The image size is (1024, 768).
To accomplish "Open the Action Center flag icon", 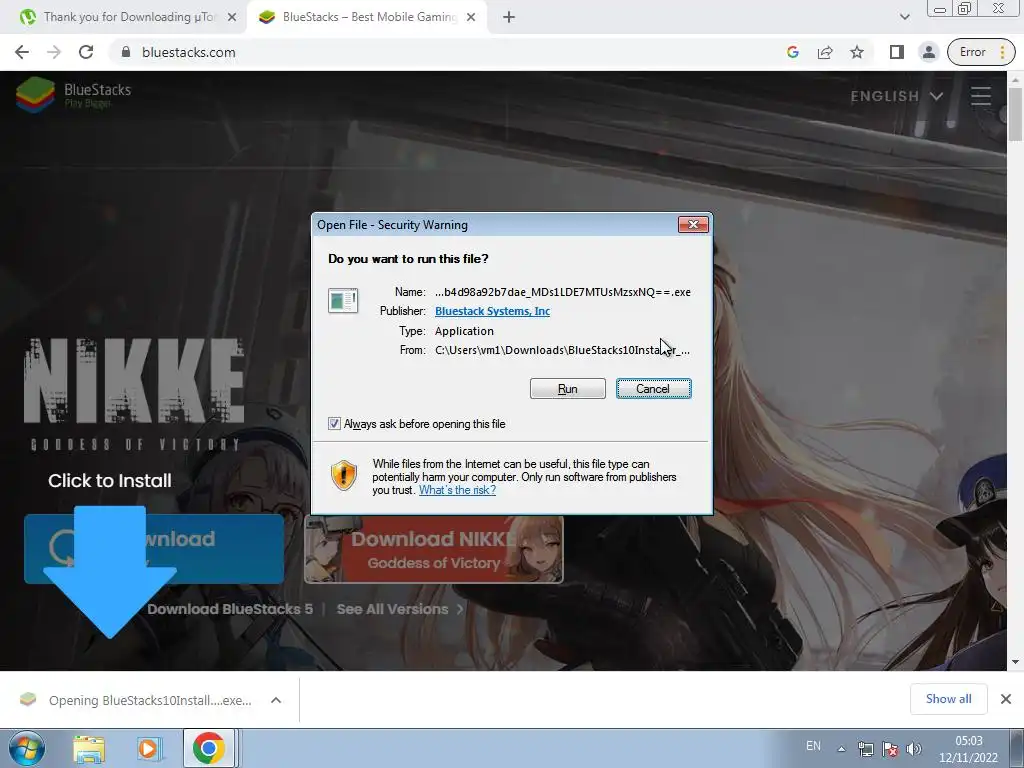I will click(889, 749).
